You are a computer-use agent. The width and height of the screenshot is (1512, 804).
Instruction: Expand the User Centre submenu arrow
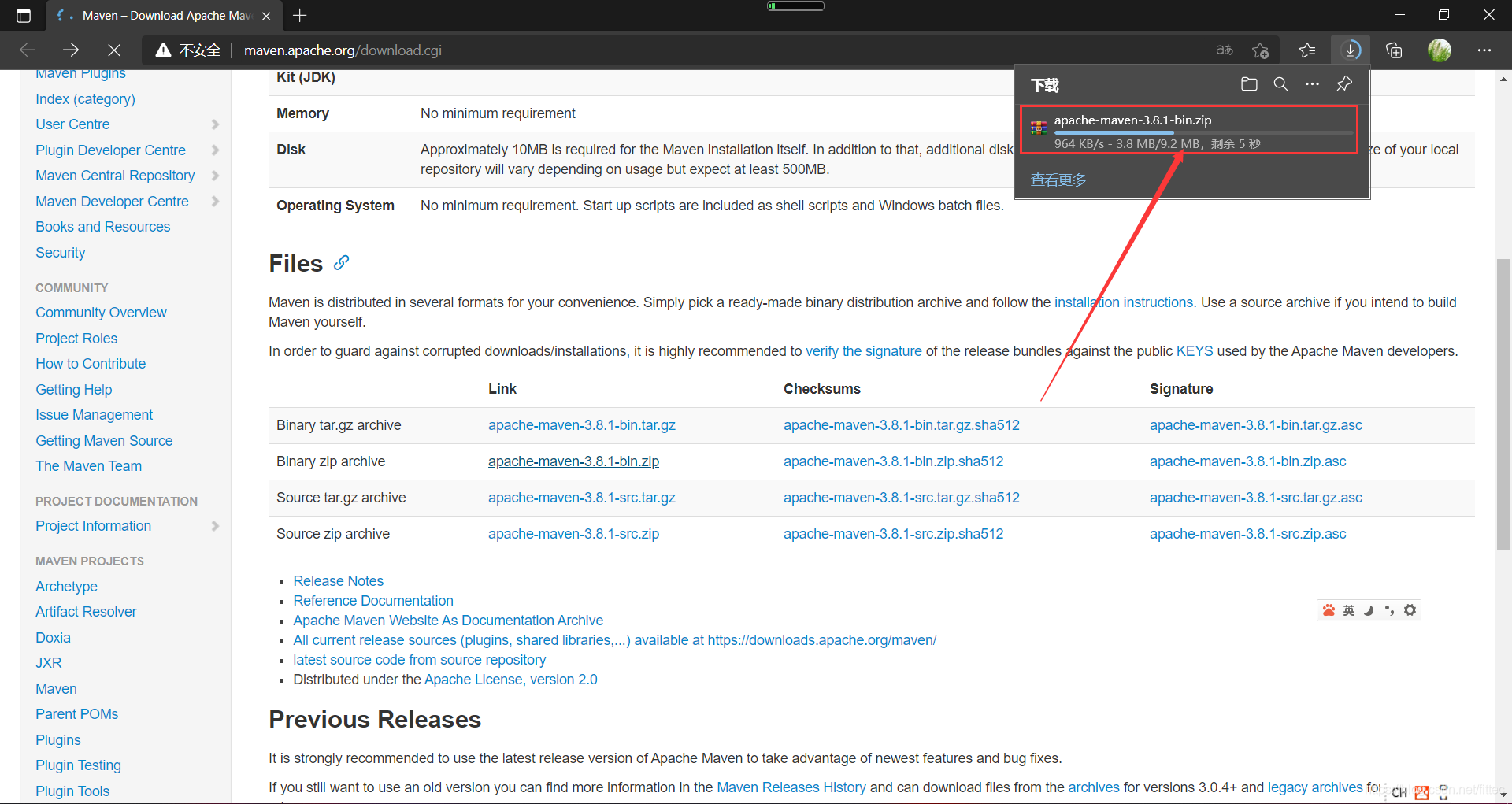click(x=216, y=124)
